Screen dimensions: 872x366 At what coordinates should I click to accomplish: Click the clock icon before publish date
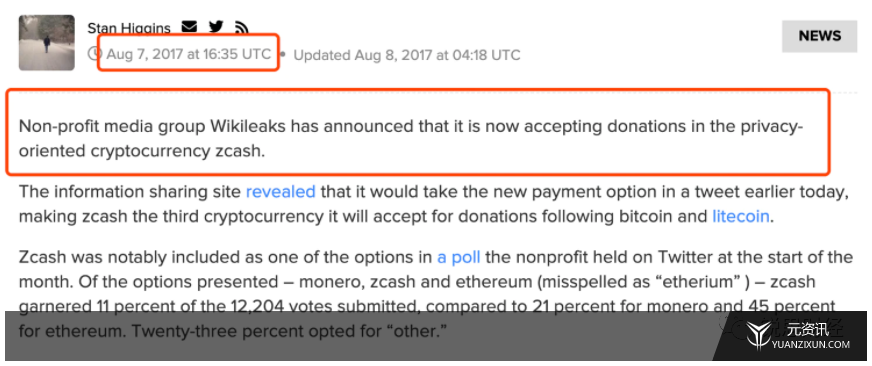pos(95,53)
